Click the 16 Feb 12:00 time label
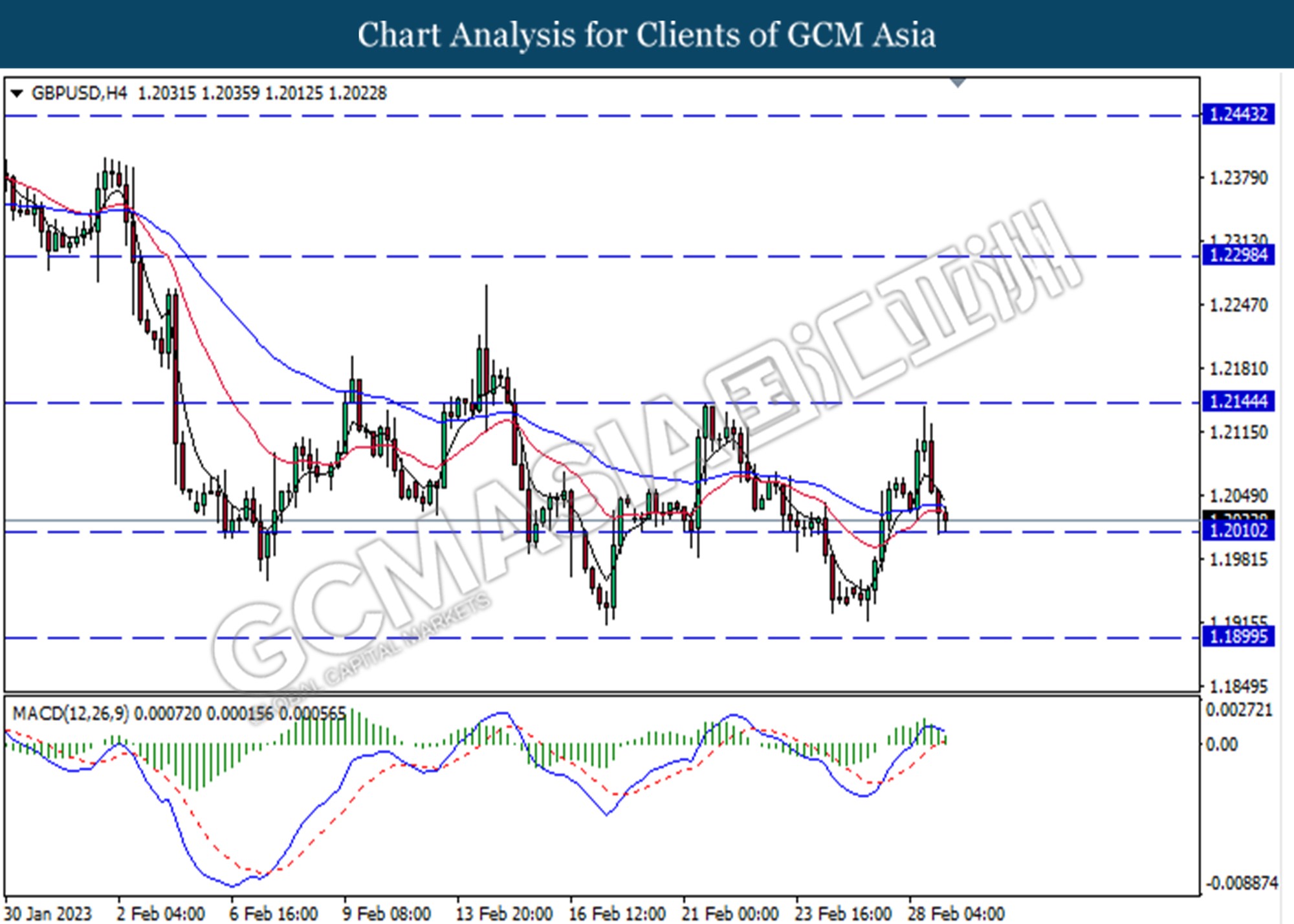Screen dimensions: 1294x924 [617, 914]
